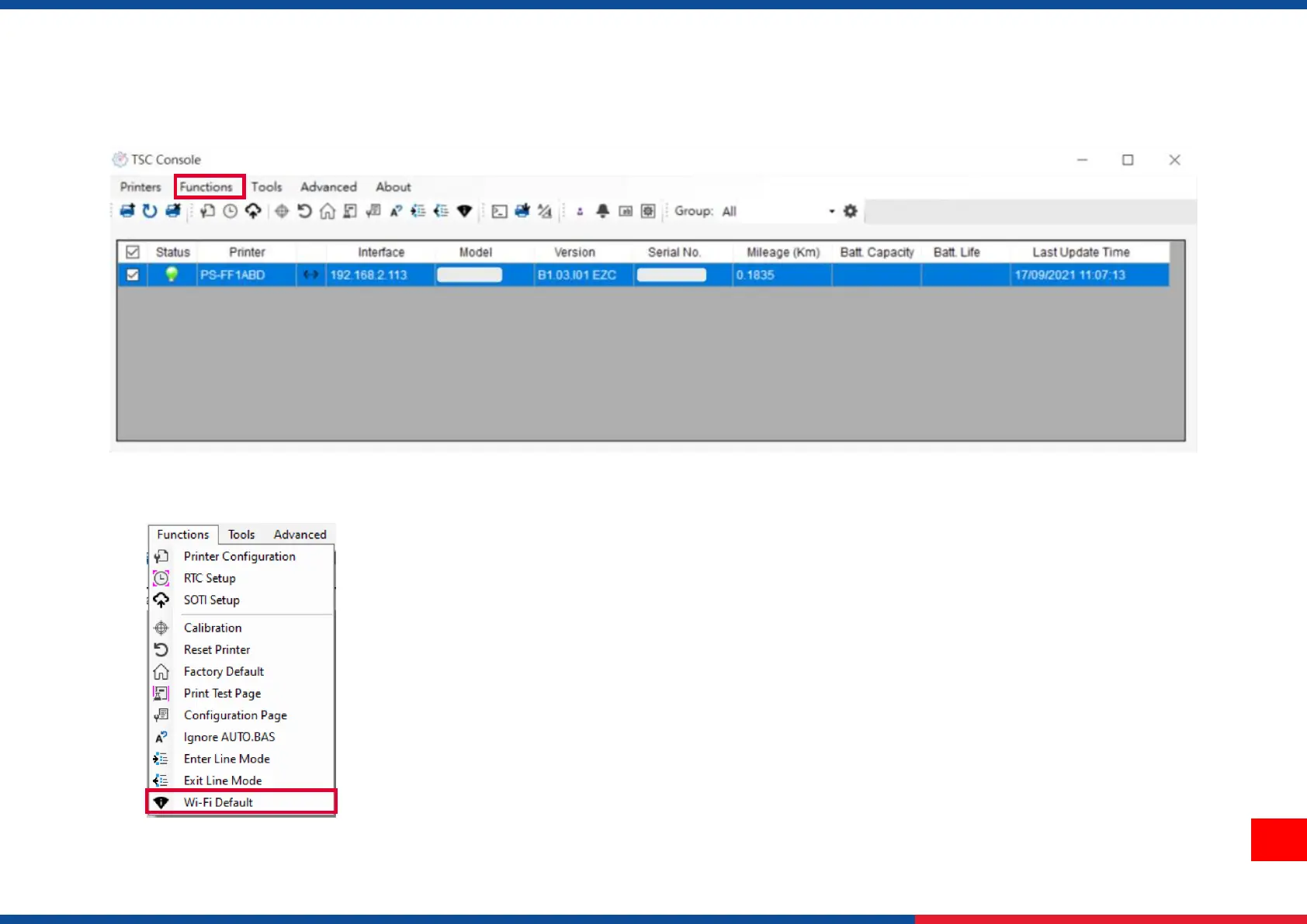Click the Configuration Page toolbar icon

point(373,211)
